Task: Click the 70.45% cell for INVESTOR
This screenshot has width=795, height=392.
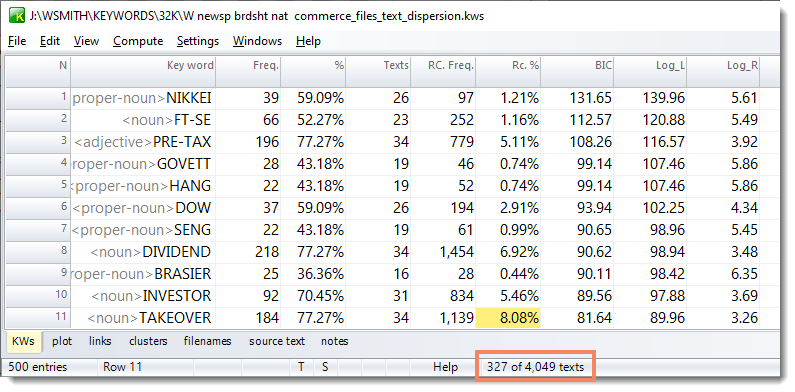Action: click(x=313, y=296)
